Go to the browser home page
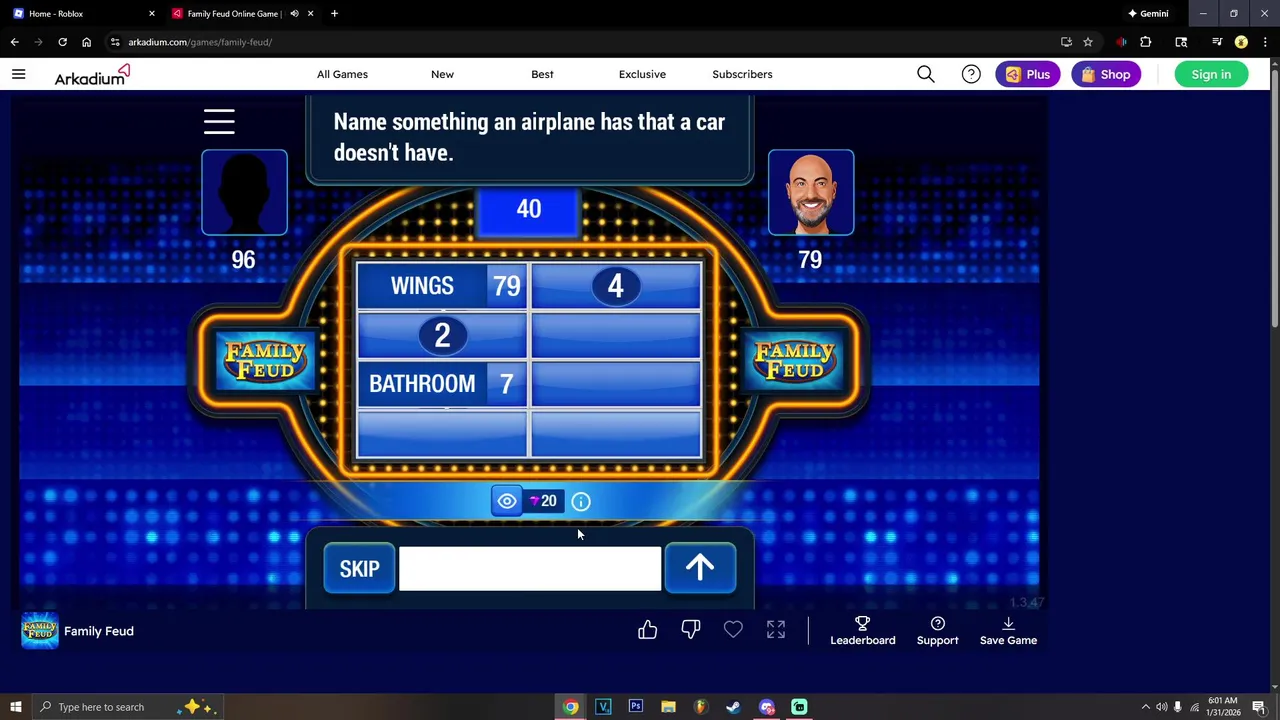The width and height of the screenshot is (1280, 720). pos(86,42)
